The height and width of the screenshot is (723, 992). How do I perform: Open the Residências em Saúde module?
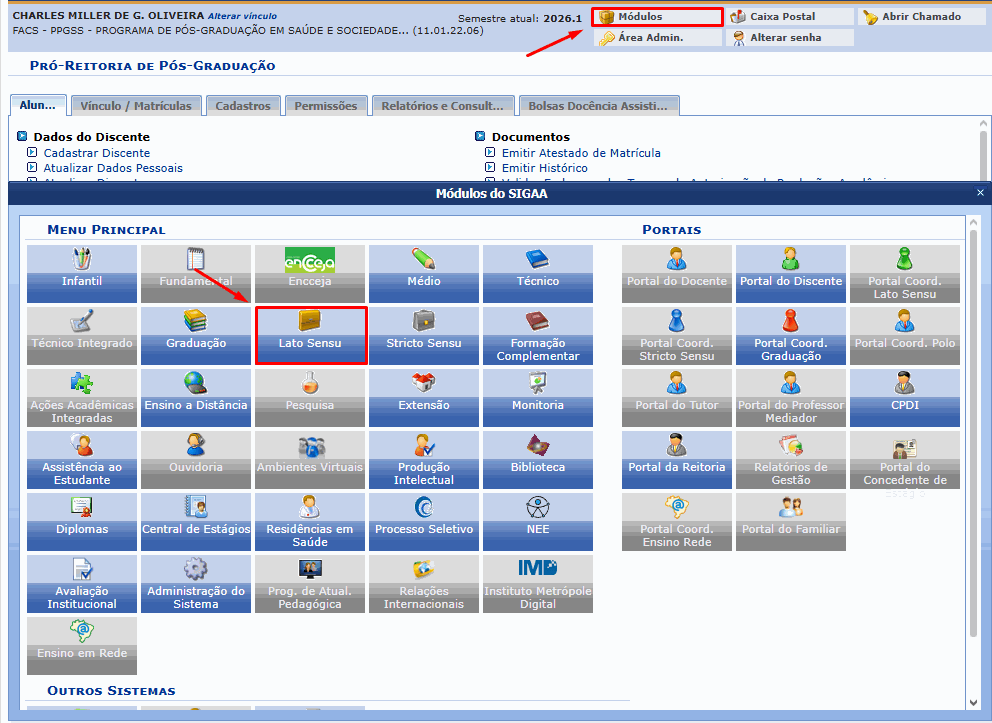pos(309,522)
